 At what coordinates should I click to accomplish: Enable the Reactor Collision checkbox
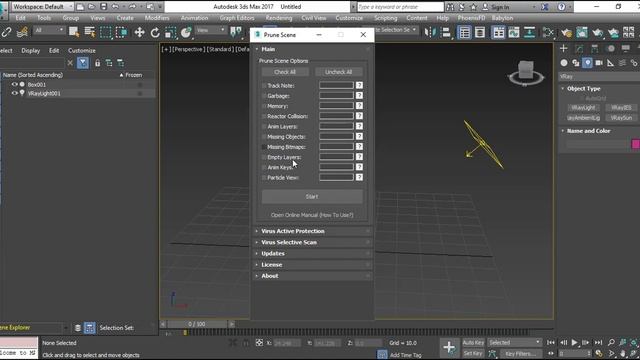click(264, 116)
